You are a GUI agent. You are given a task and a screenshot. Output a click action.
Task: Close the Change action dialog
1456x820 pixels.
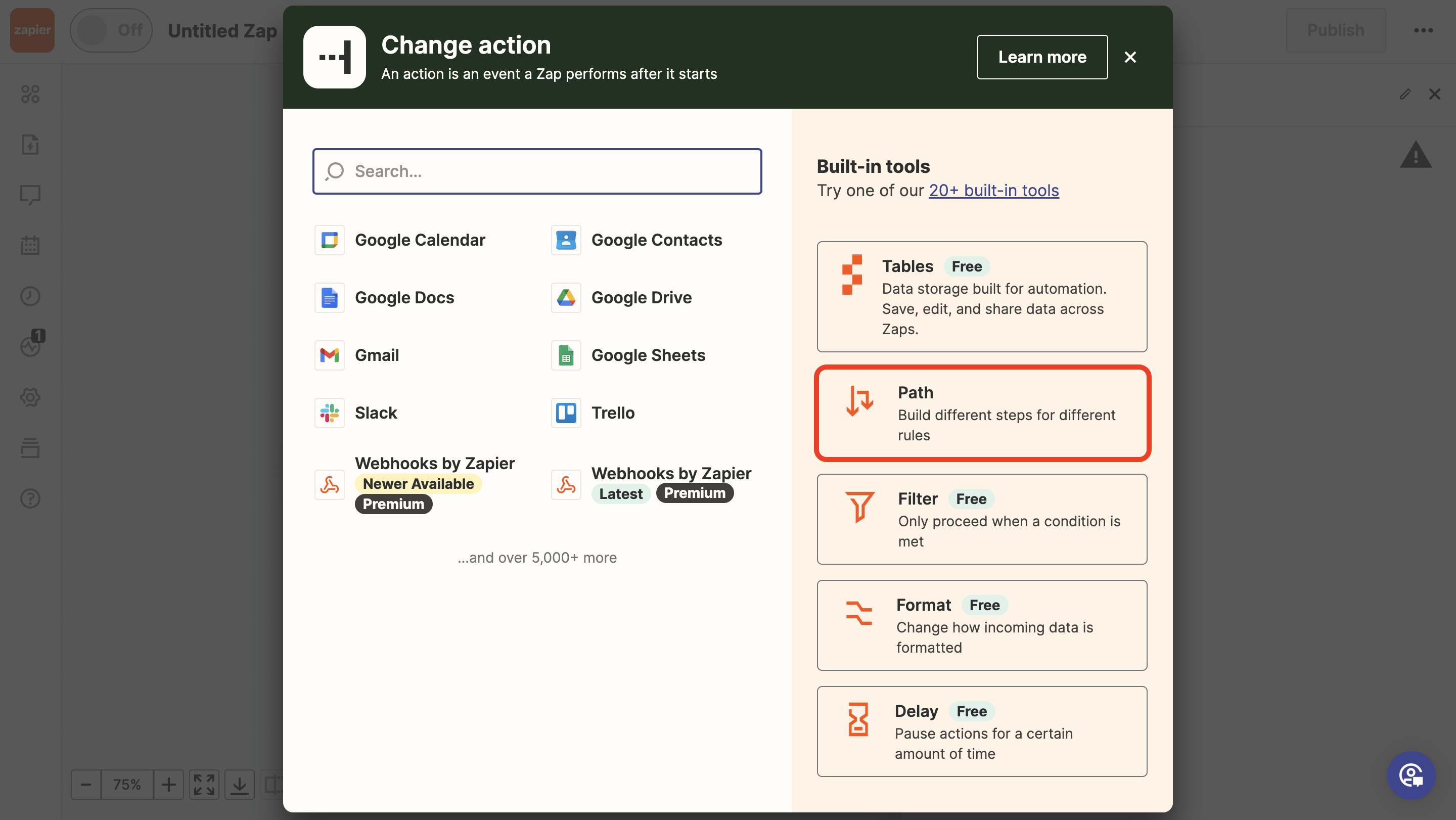point(1130,57)
